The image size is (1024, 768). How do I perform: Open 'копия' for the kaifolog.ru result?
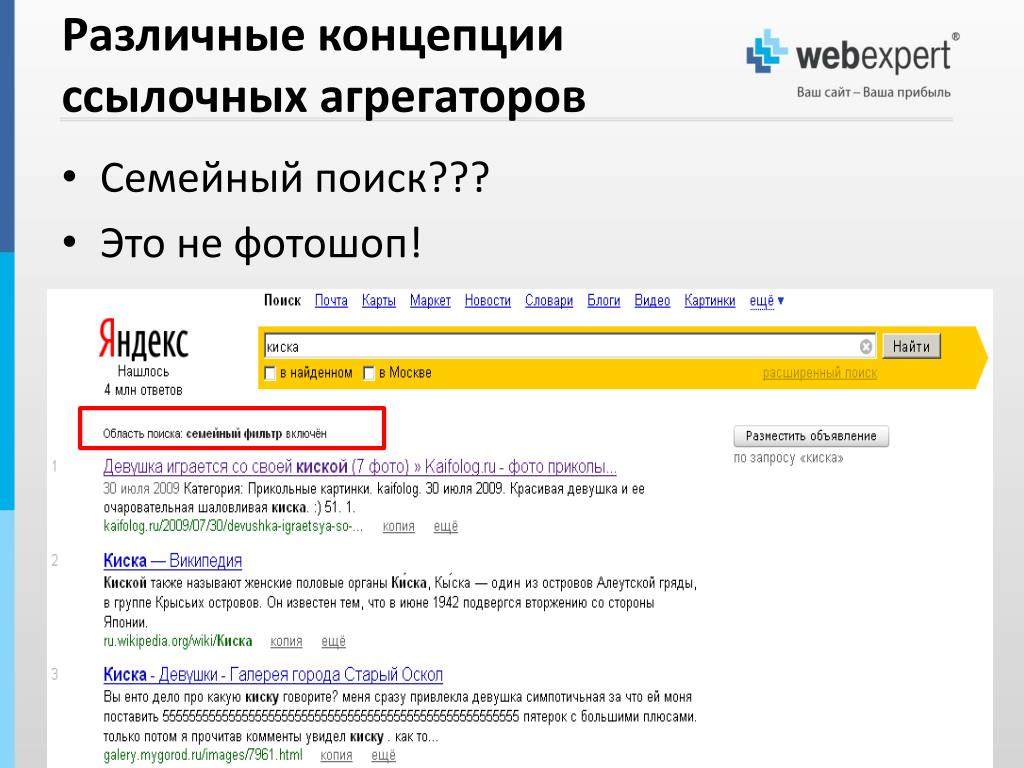point(398,526)
